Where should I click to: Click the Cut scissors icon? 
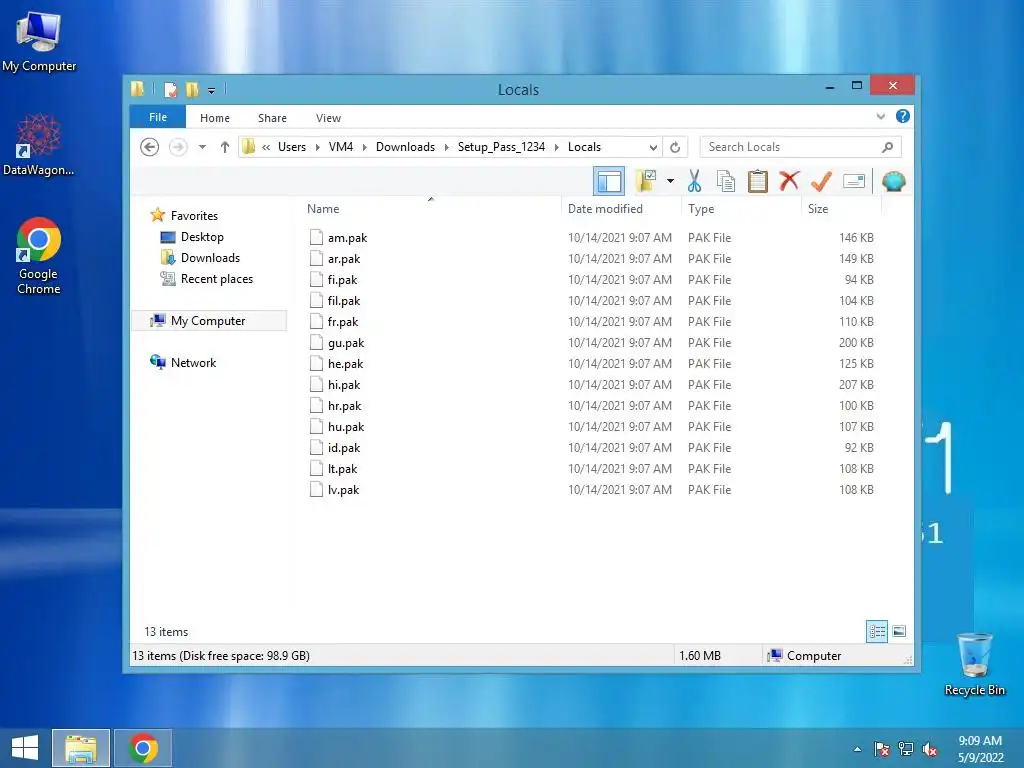pyautogui.click(x=694, y=181)
